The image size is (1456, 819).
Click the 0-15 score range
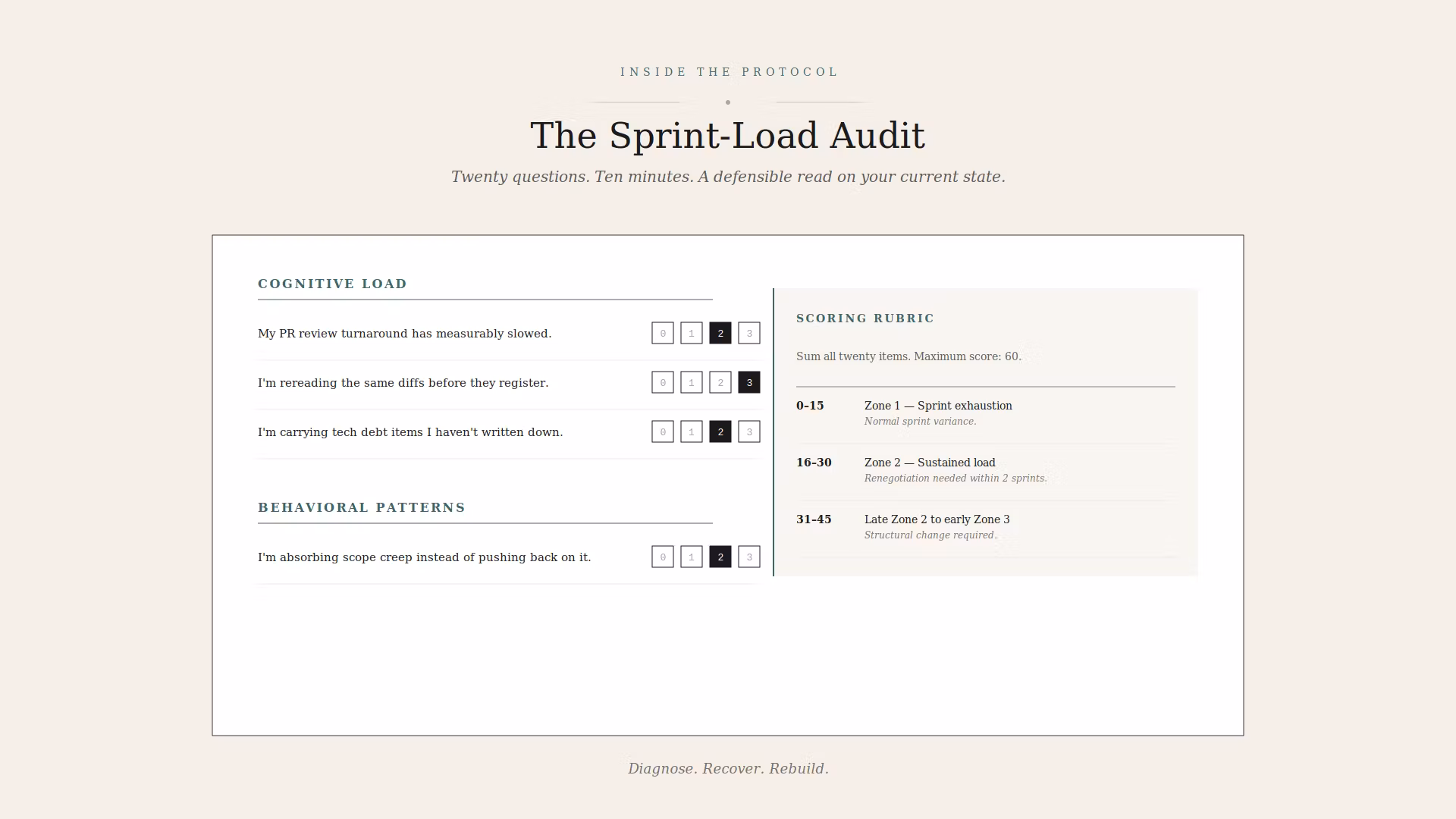810,406
